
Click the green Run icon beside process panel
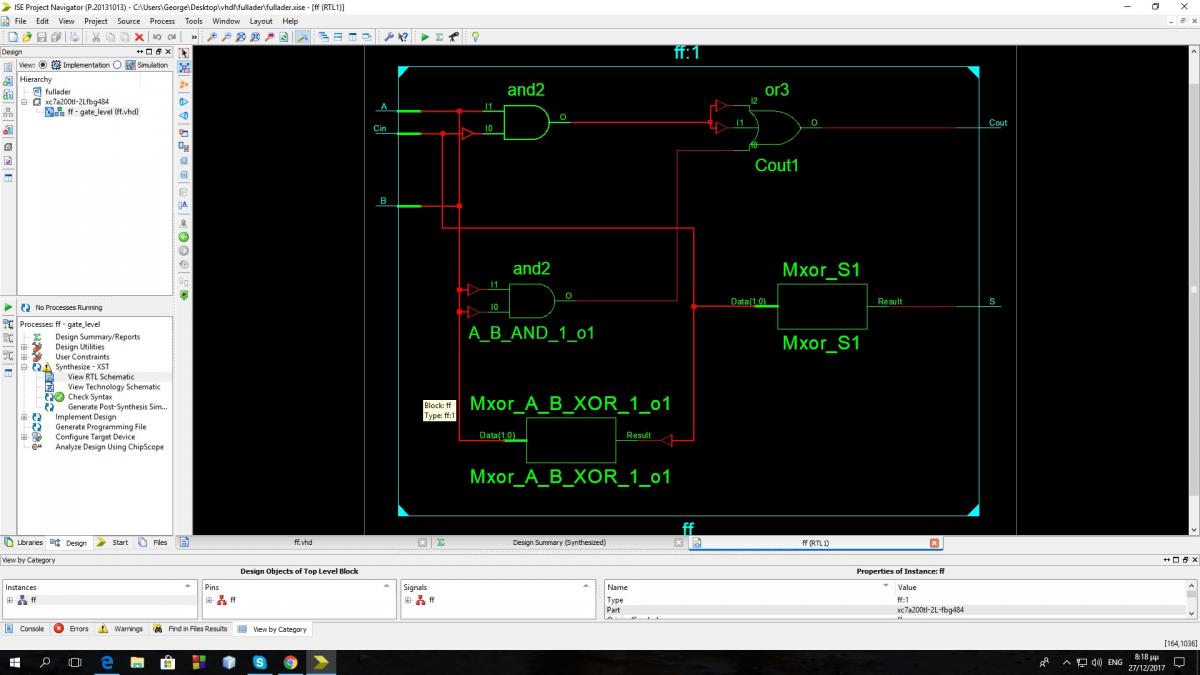(8, 307)
